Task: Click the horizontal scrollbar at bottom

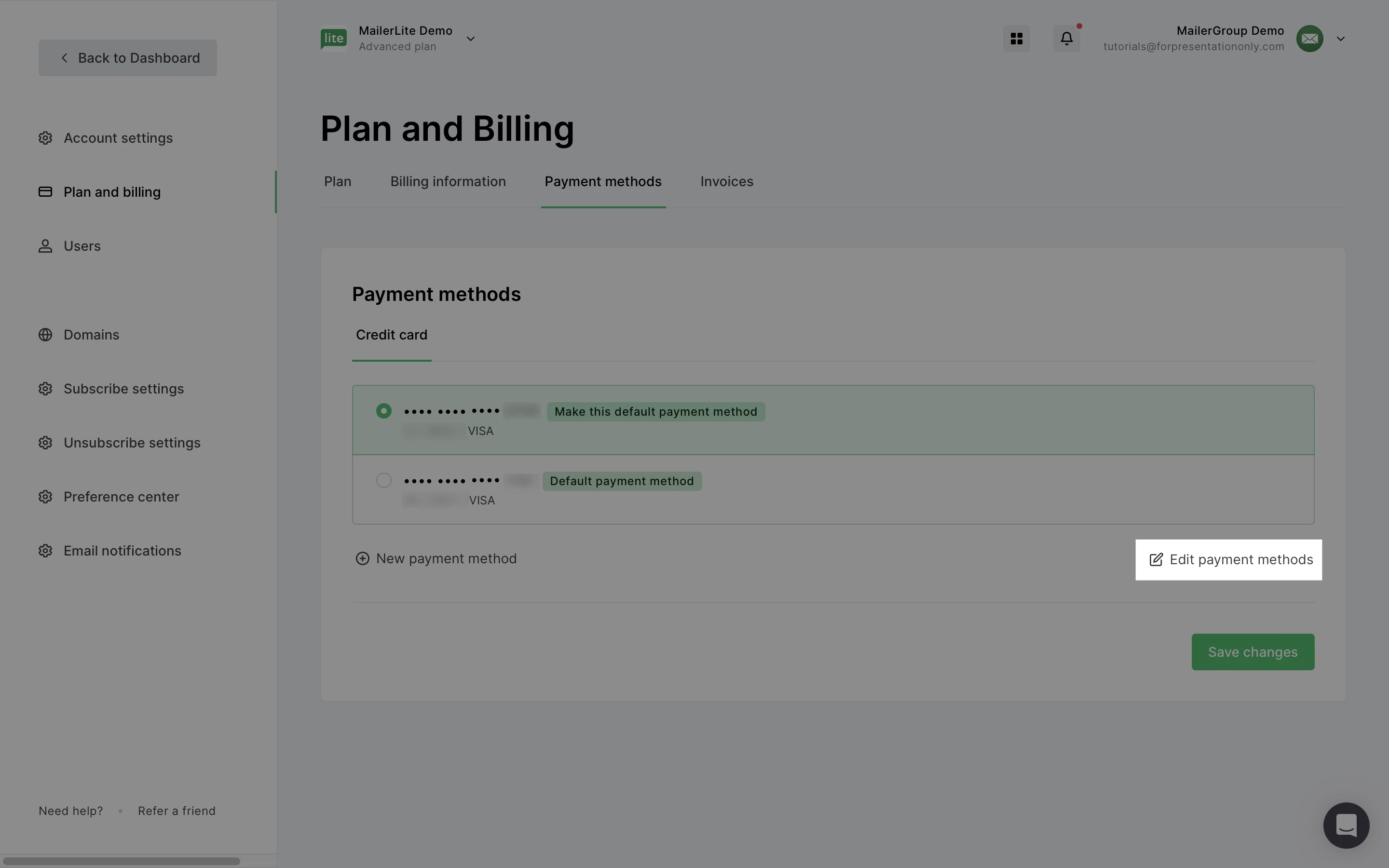Action: [x=121, y=861]
